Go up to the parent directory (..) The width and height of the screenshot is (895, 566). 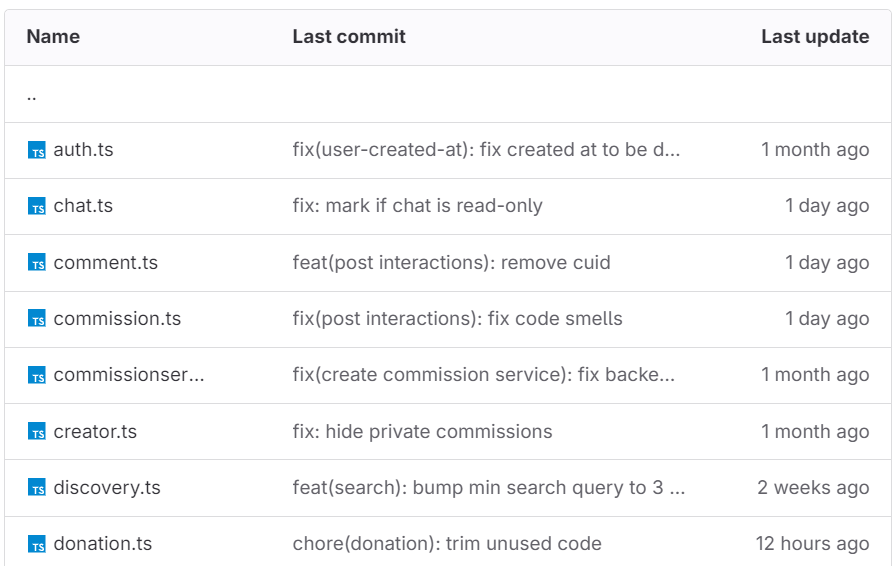(32, 96)
